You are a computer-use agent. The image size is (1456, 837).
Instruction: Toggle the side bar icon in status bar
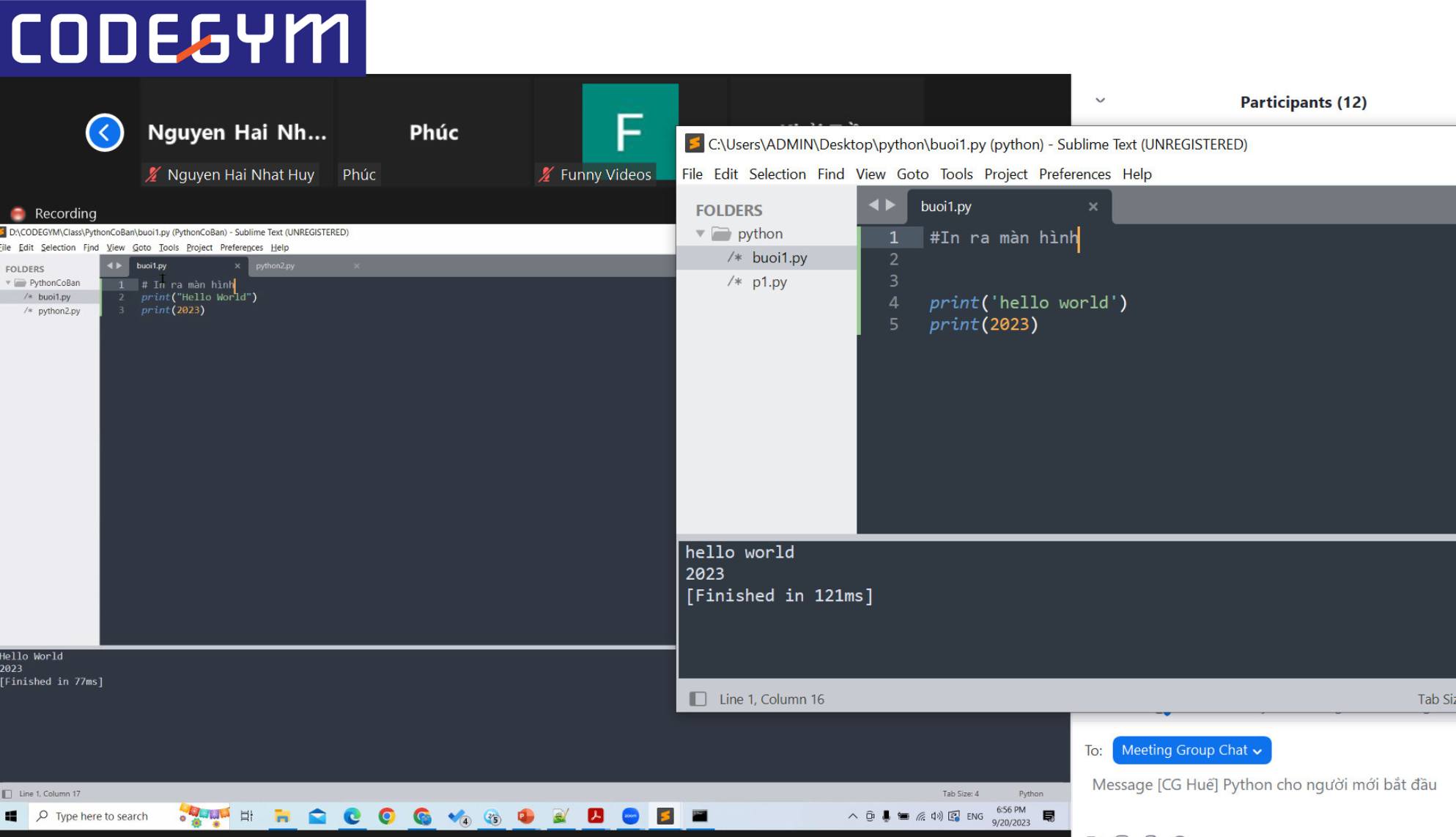click(698, 699)
